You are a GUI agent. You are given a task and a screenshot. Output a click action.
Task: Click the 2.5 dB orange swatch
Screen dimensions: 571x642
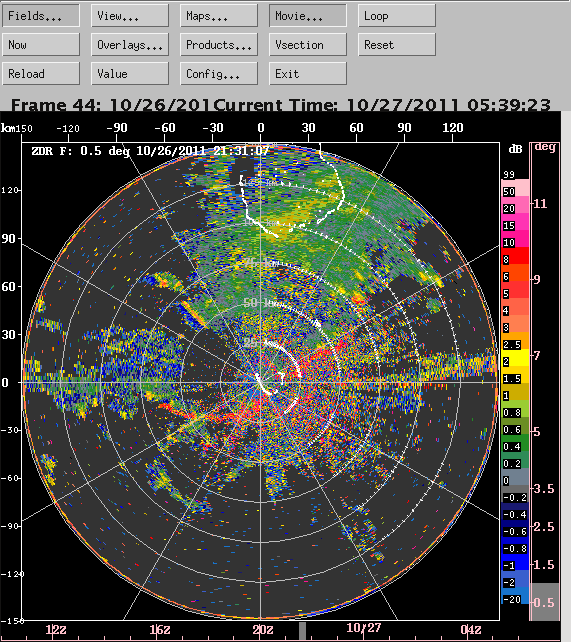point(515,341)
